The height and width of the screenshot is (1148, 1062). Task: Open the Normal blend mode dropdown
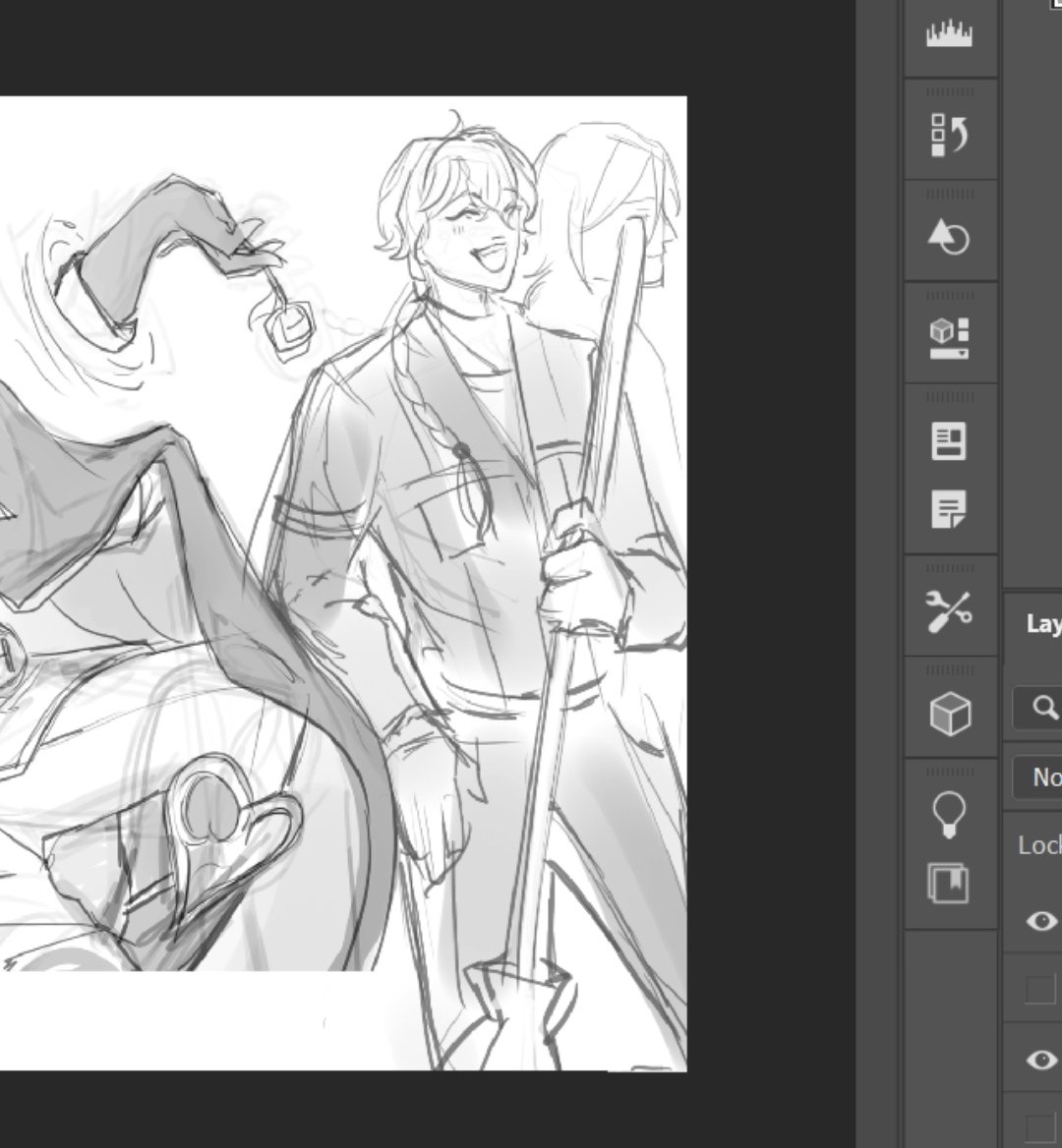[x=1038, y=776]
